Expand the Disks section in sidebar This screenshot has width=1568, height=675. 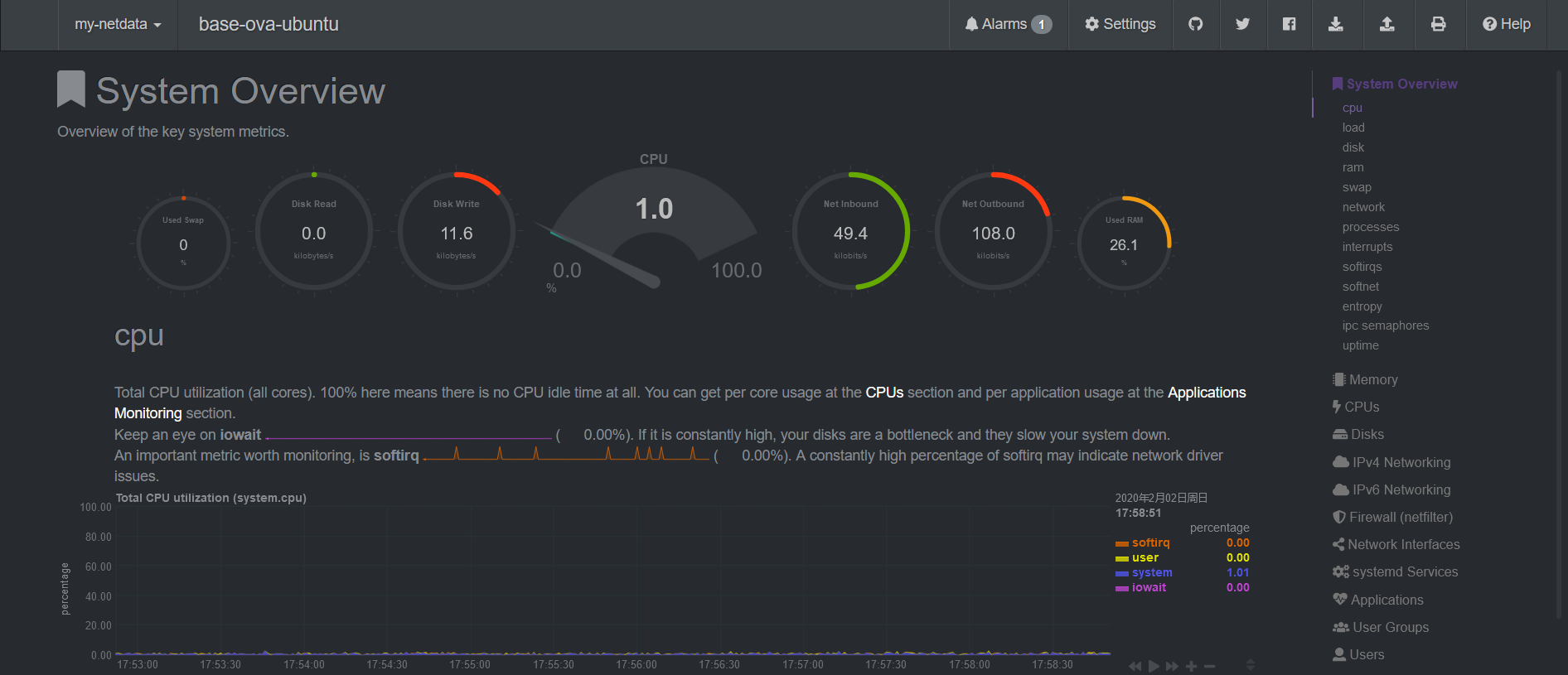(1367, 434)
